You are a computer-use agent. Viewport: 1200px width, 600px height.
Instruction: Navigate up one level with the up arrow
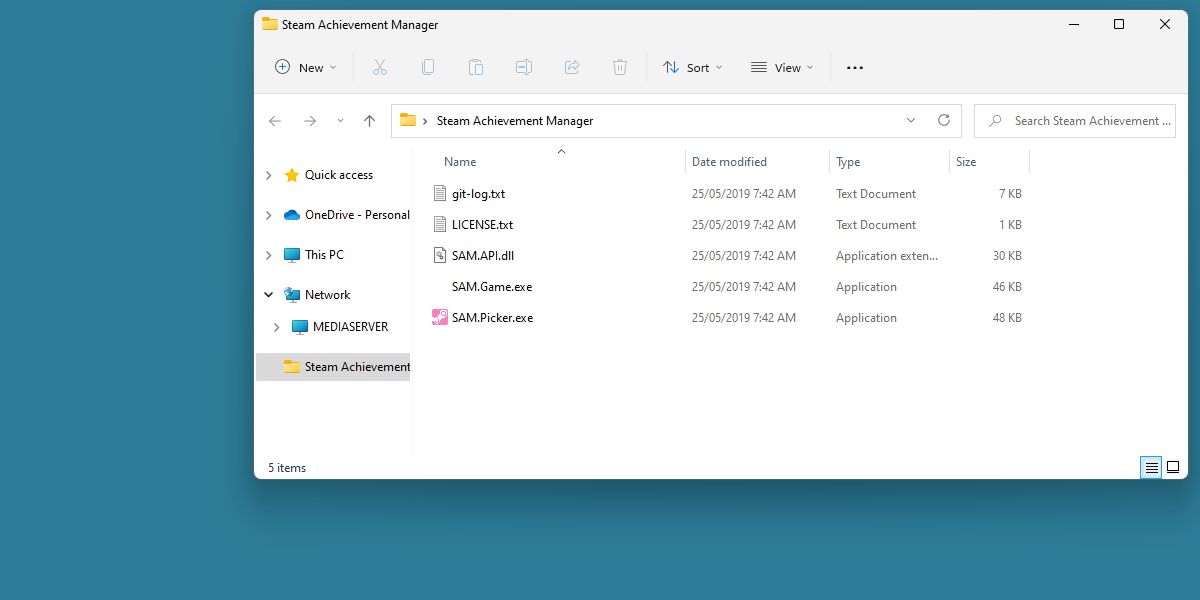click(x=369, y=120)
